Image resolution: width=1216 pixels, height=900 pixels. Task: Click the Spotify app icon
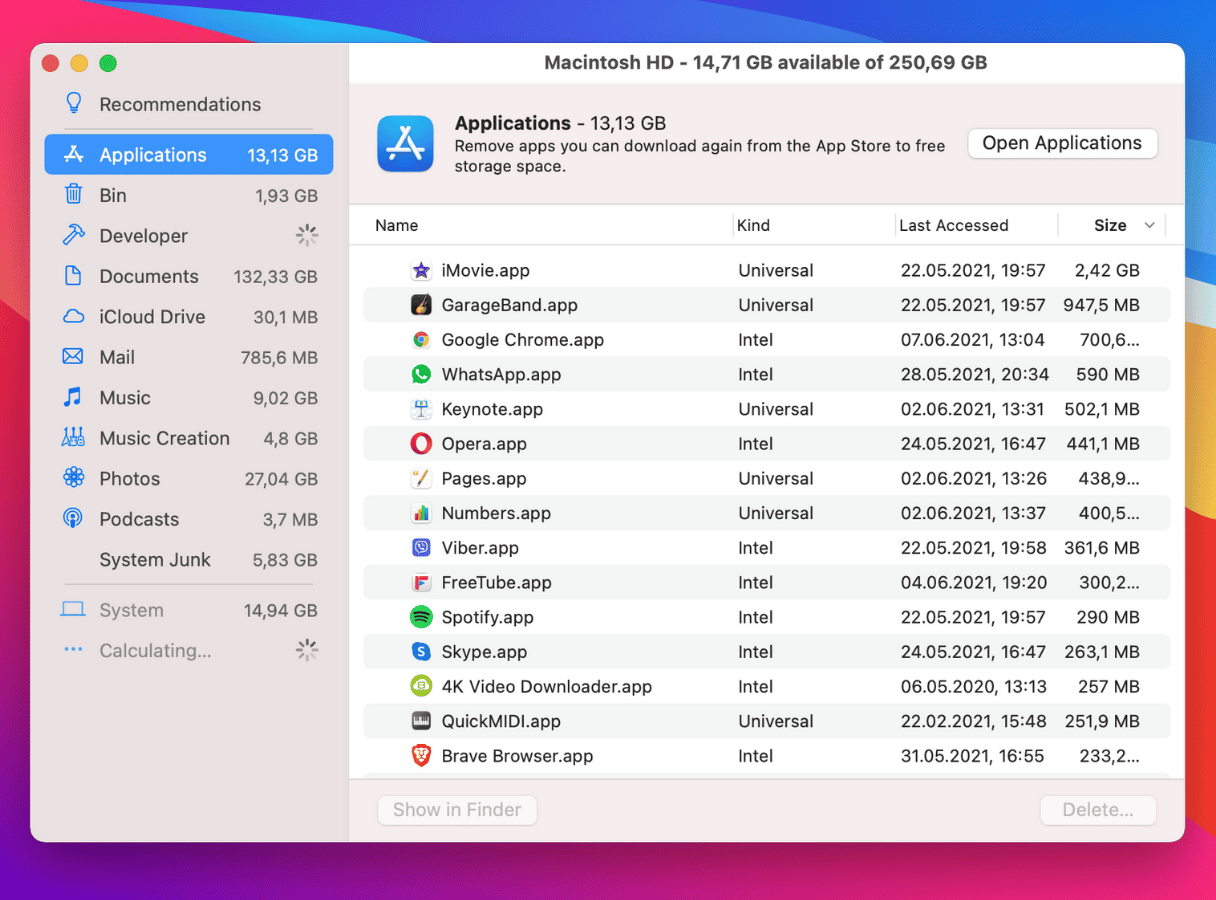421,617
